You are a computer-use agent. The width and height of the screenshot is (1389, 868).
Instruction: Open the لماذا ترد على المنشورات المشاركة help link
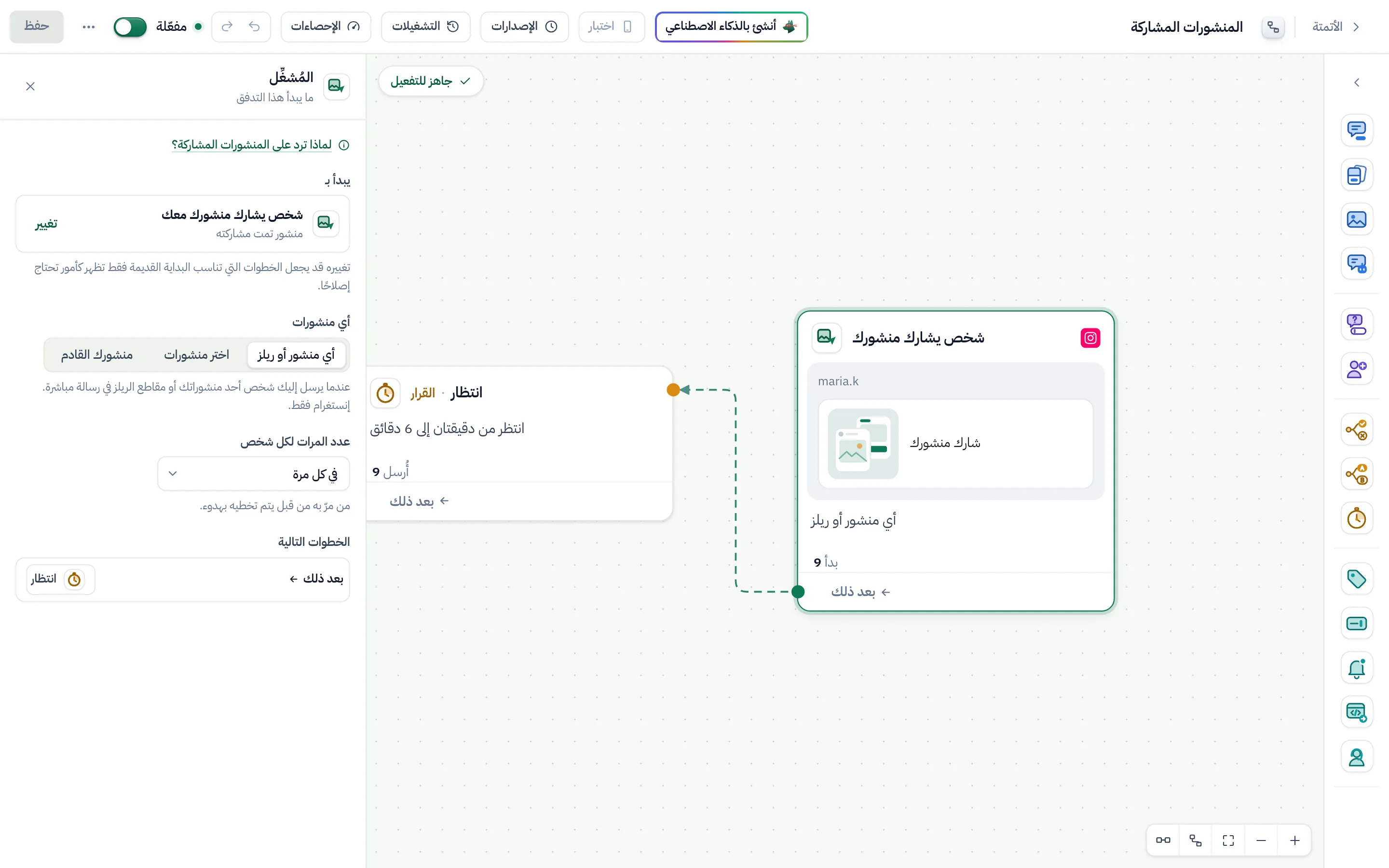[252, 145]
